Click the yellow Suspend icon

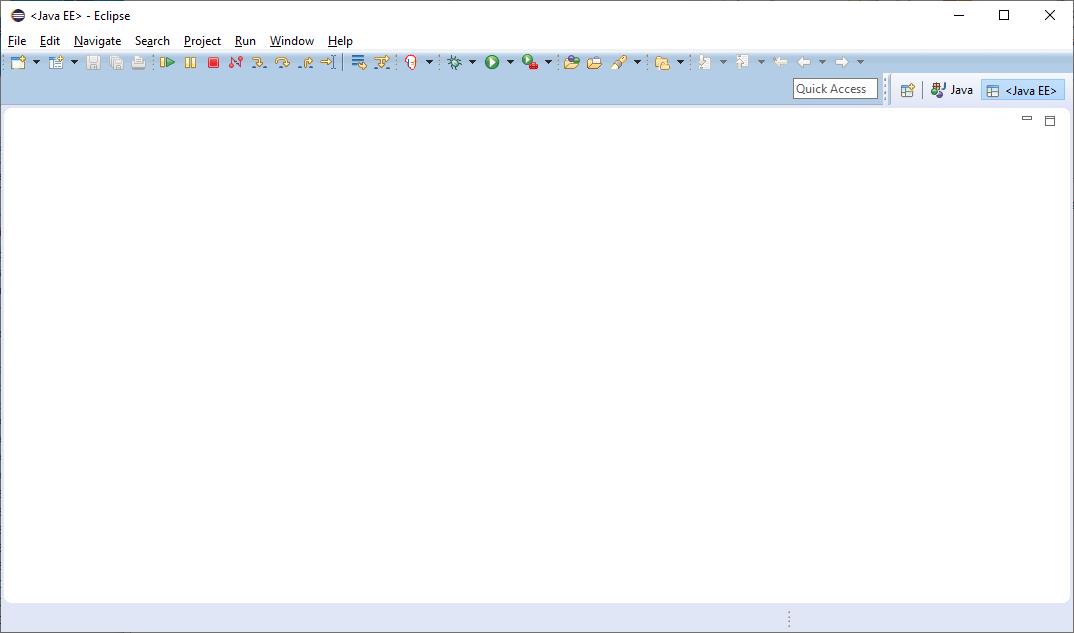coord(190,62)
